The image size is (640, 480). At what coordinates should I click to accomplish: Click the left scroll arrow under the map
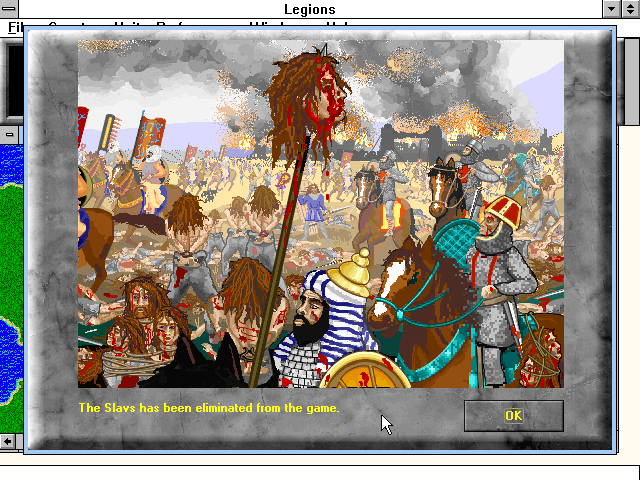[7, 441]
